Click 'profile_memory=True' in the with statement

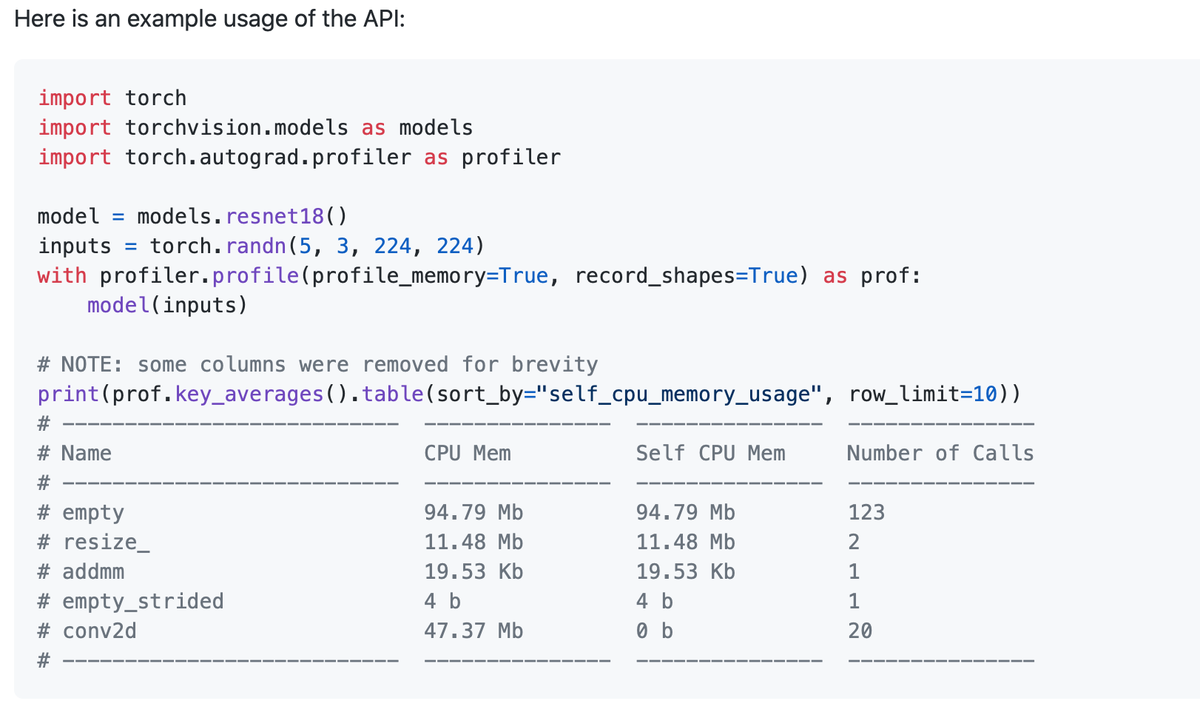430,275
